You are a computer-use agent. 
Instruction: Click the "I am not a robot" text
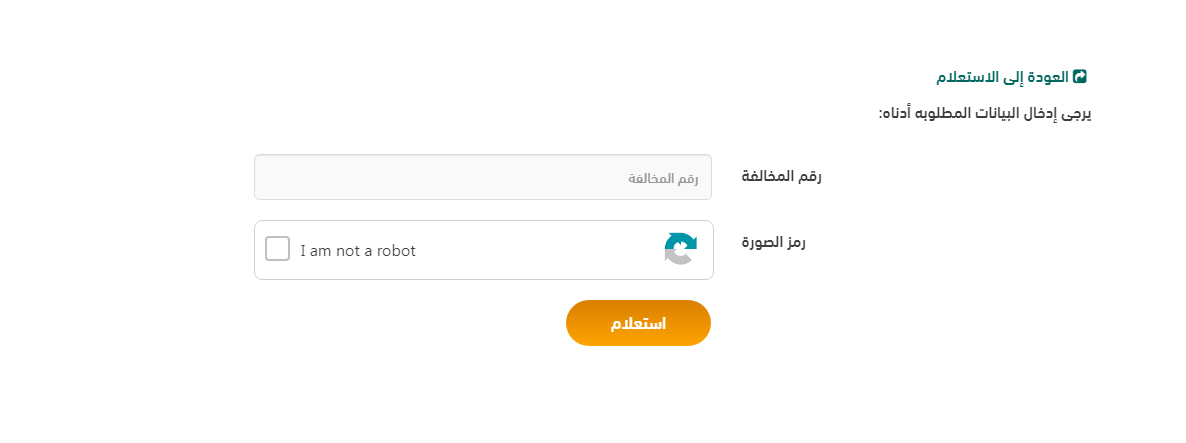(x=358, y=251)
